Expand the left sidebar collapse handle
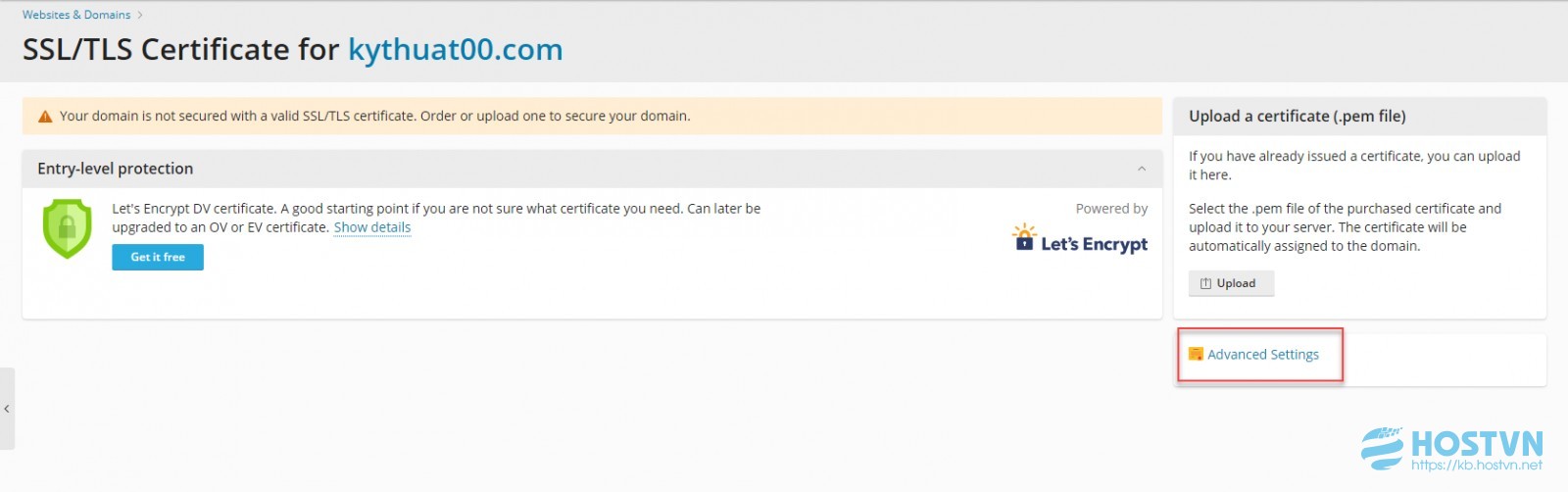 7,408
